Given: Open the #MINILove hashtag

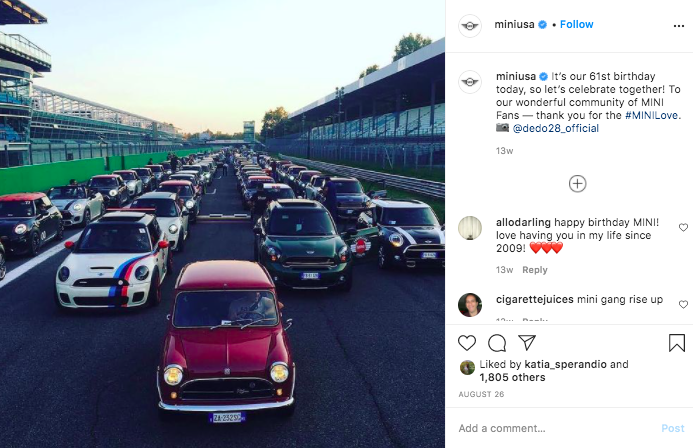Looking at the screenshot, I should pos(654,115).
